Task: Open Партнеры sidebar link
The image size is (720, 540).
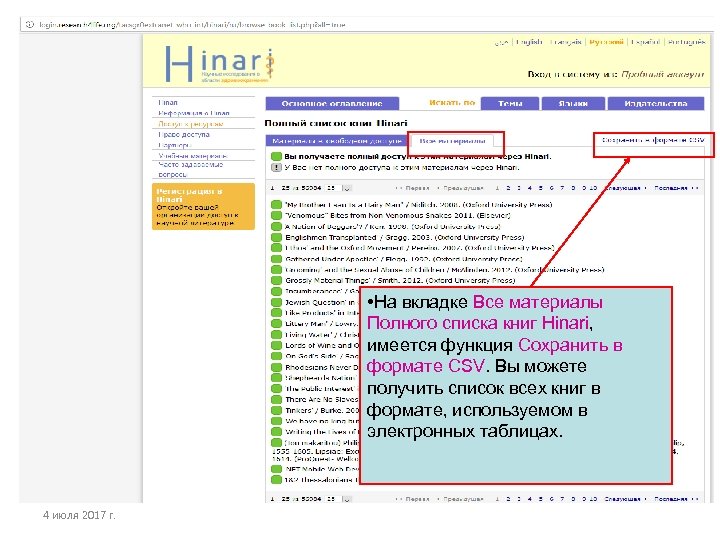Action: pos(174,145)
